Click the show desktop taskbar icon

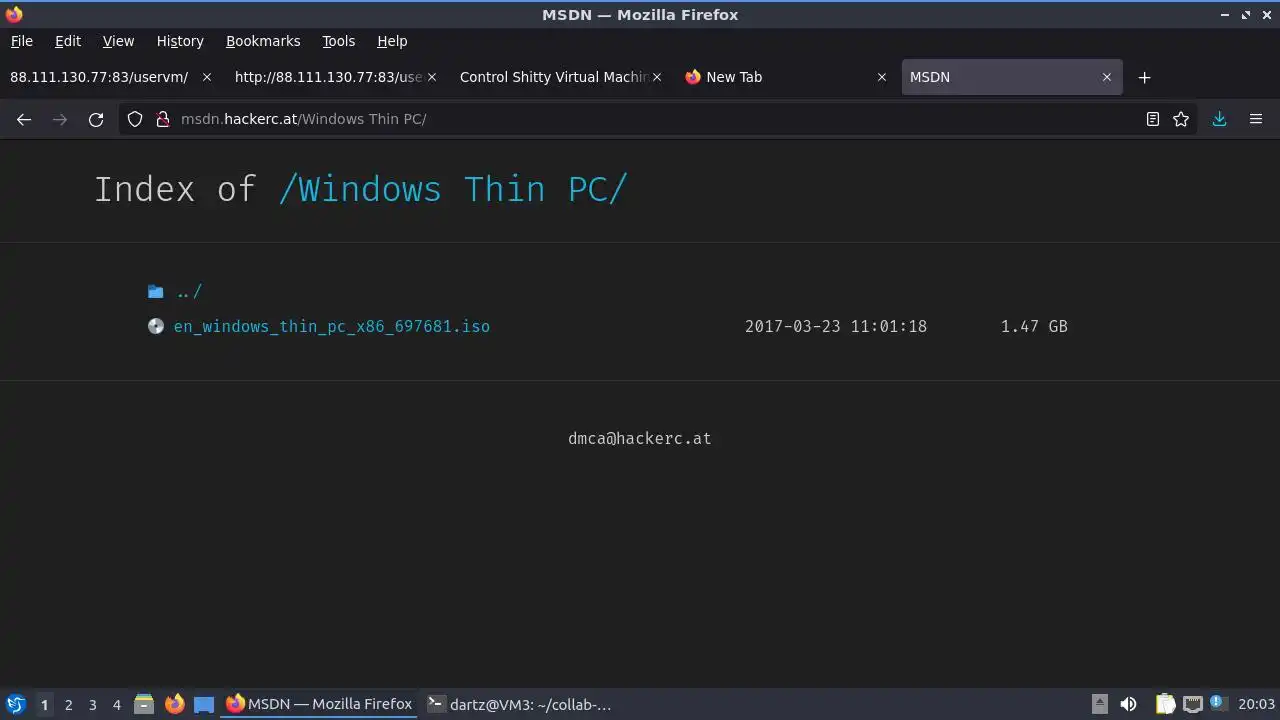pyautogui.click(x=204, y=704)
